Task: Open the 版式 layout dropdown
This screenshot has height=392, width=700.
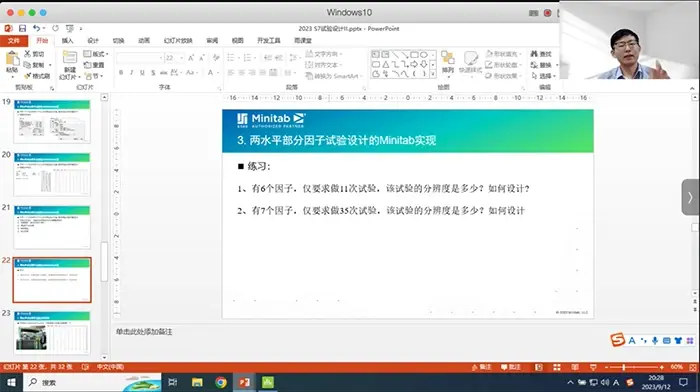Action: tap(96, 54)
